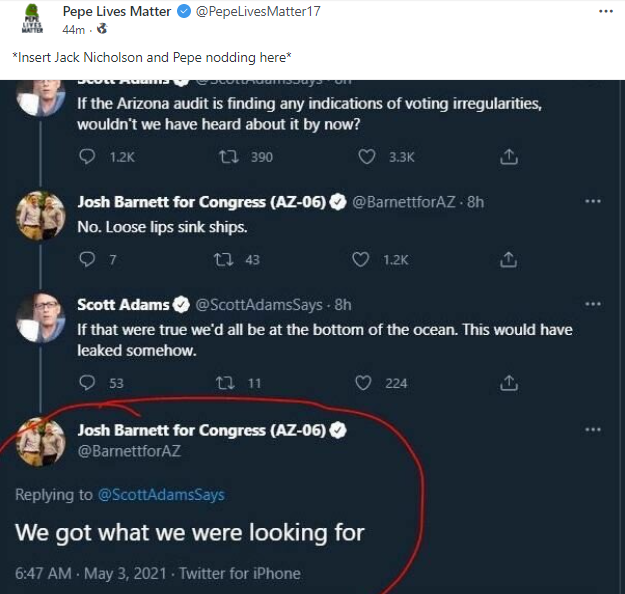Click reply icon on Scott Adams' first tweet

[x=87, y=157]
